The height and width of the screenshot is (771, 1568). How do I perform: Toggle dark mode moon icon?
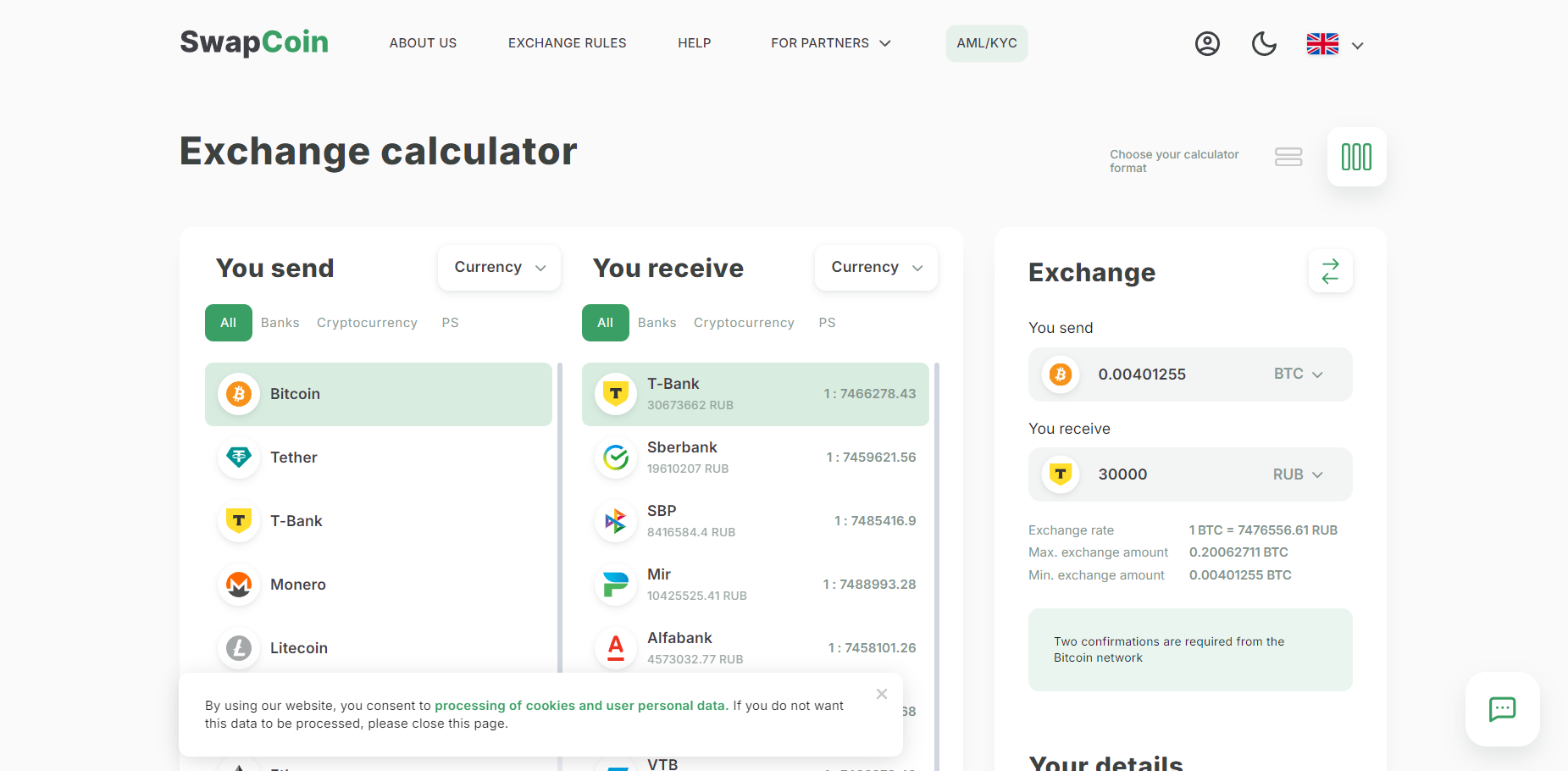click(1264, 43)
